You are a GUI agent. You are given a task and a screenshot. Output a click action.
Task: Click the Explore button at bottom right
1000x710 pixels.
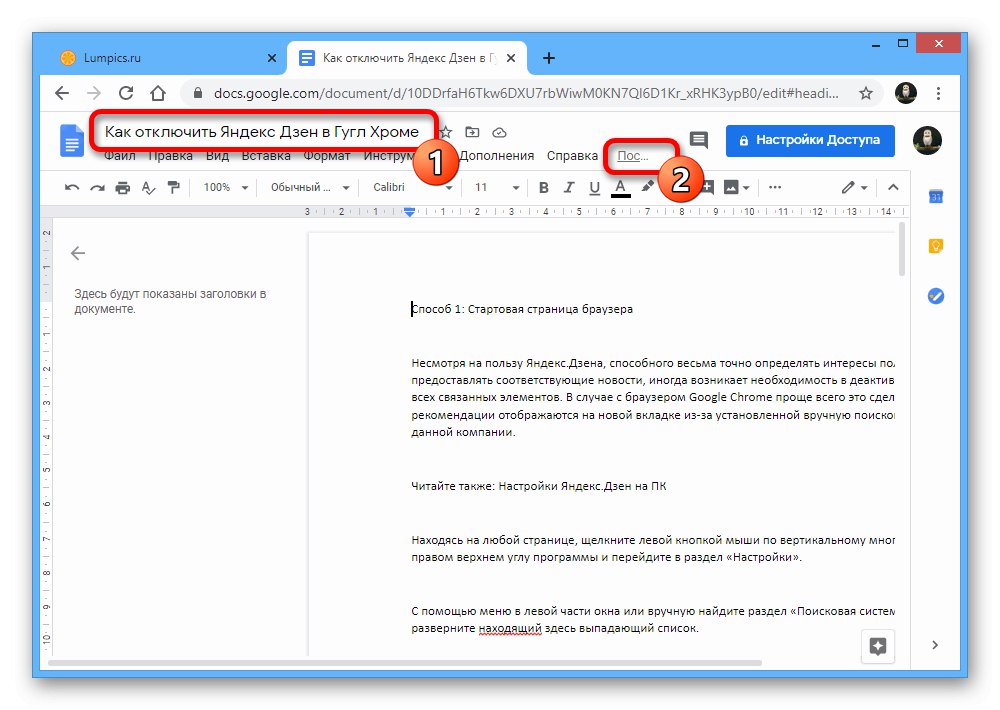point(878,646)
